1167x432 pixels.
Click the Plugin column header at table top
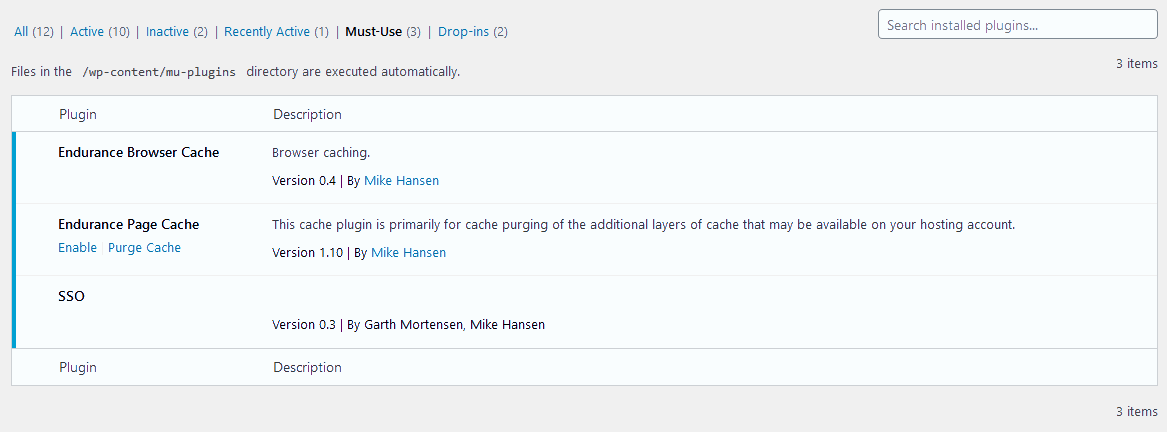click(x=78, y=114)
